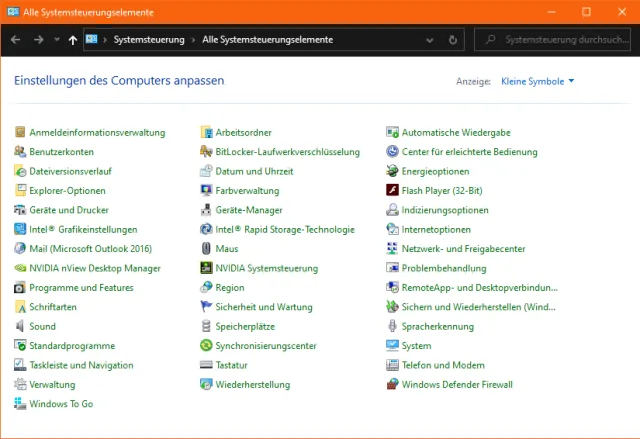The width and height of the screenshot is (640, 439).
Task: Click the NVIDIA Systemsteuerung icon
Action: [x=207, y=268]
